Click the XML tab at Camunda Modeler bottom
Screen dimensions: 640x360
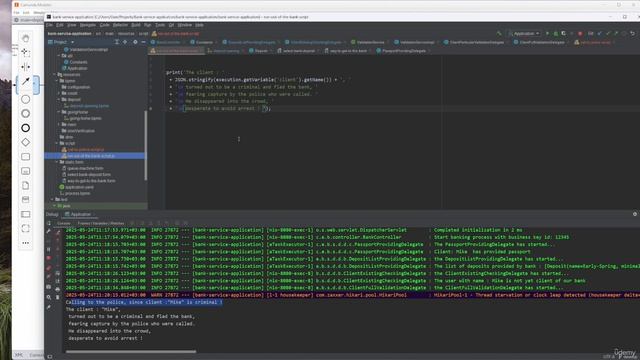click(x=19, y=355)
